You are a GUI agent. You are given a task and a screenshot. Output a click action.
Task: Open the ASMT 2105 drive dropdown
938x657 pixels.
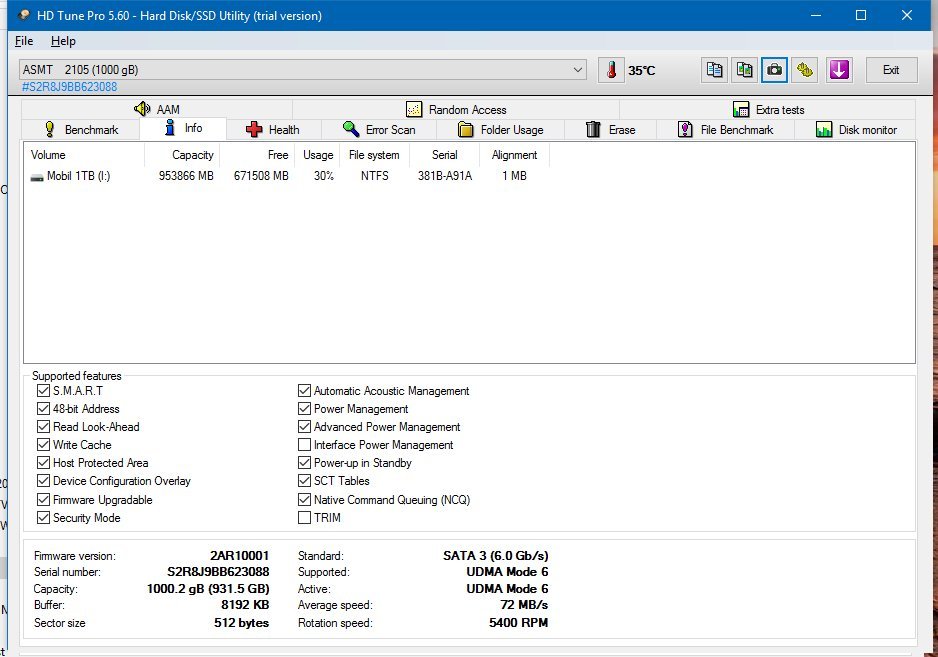[x=303, y=70]
